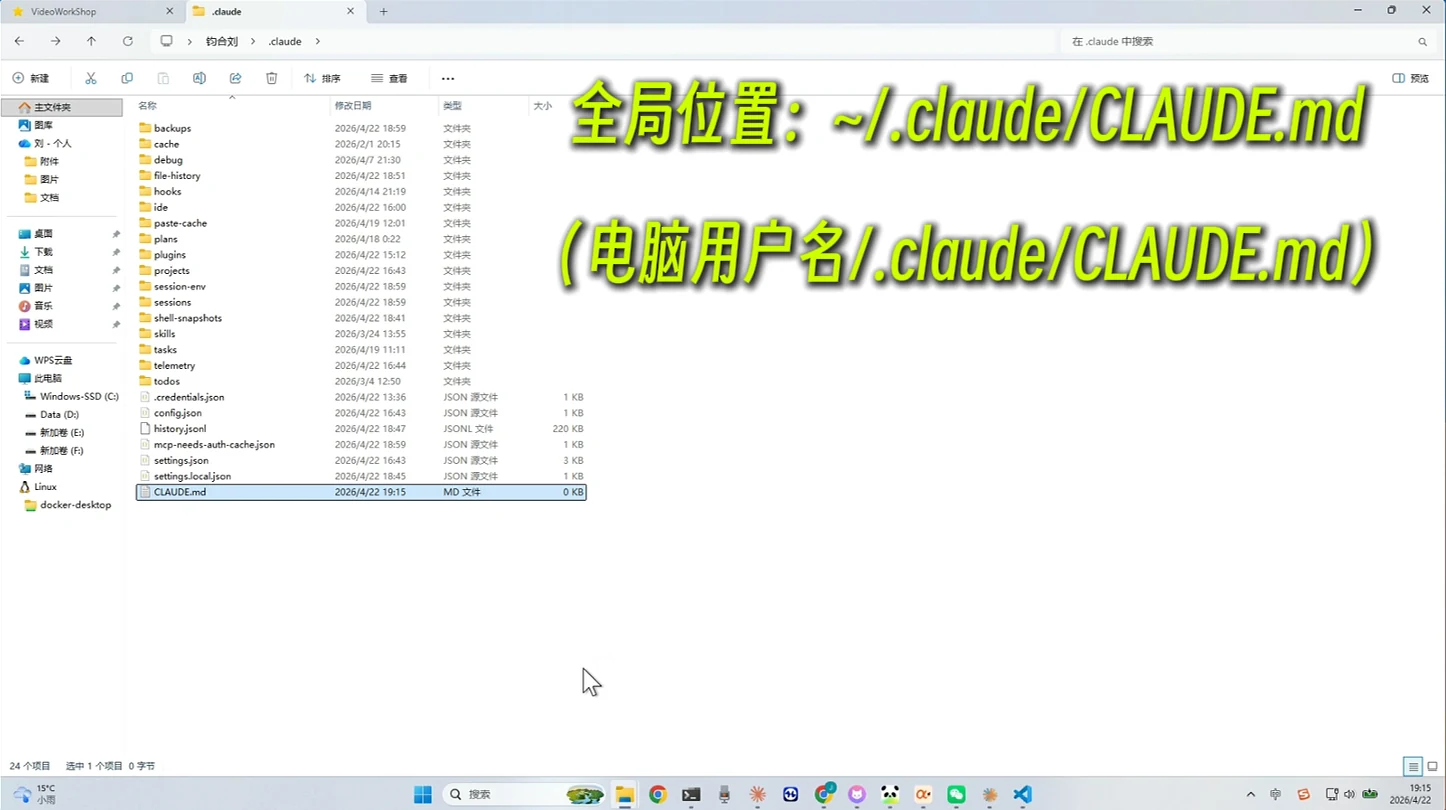
Task: Select the mcp-needs-auth-cache.json file
Action: pos(361,445)
